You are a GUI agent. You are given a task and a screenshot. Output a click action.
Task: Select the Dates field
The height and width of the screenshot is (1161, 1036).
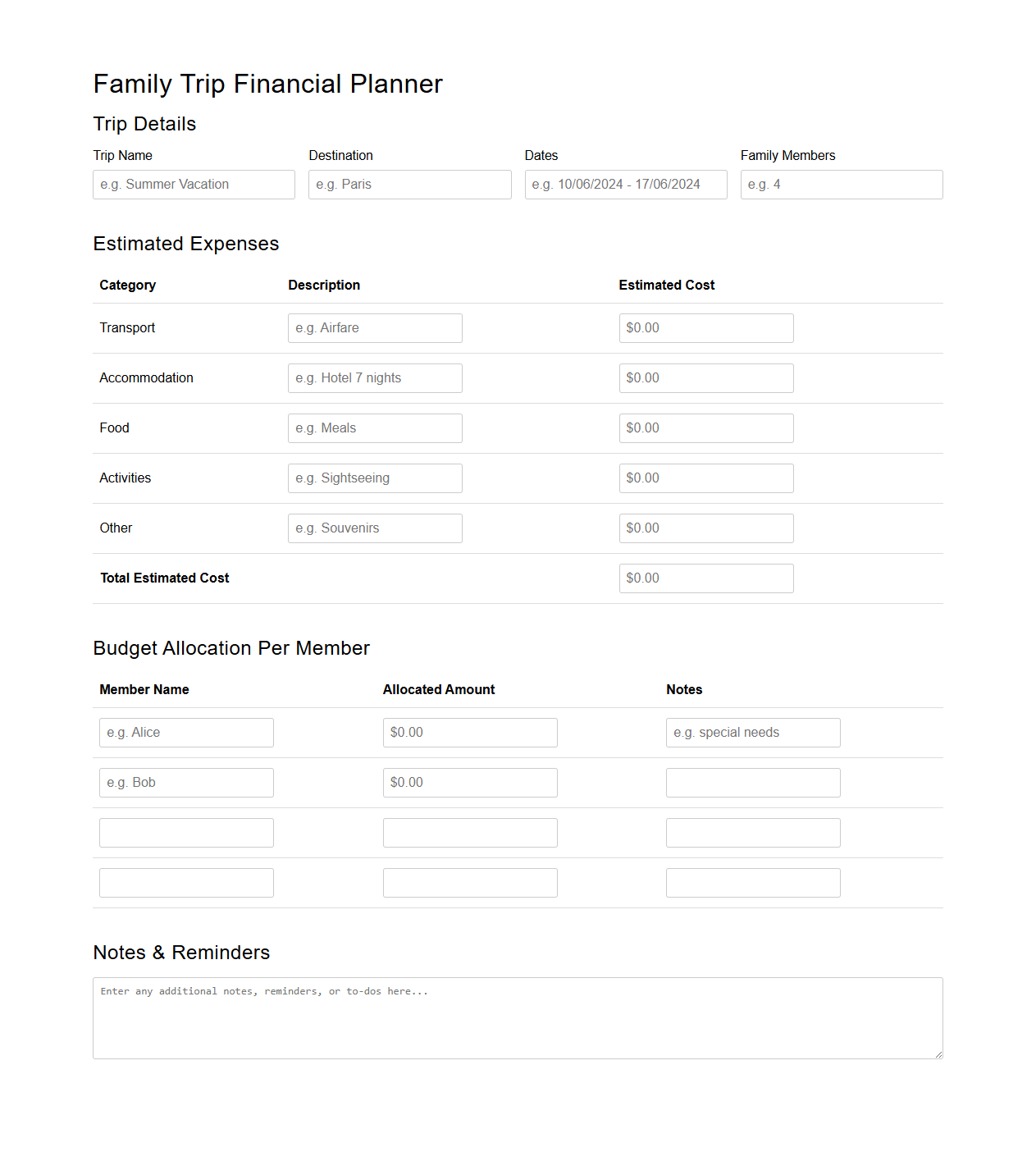(x=625, y=184)
